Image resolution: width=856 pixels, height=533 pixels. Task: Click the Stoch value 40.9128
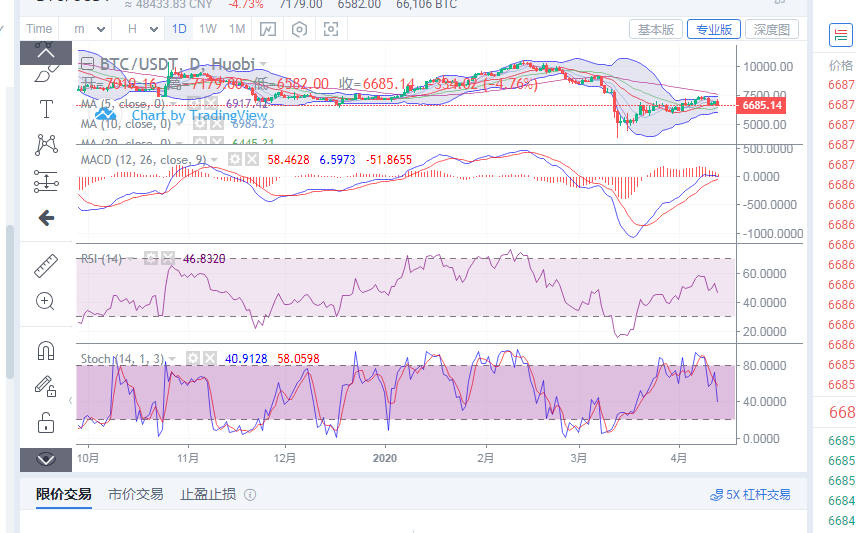pos(246,359)
